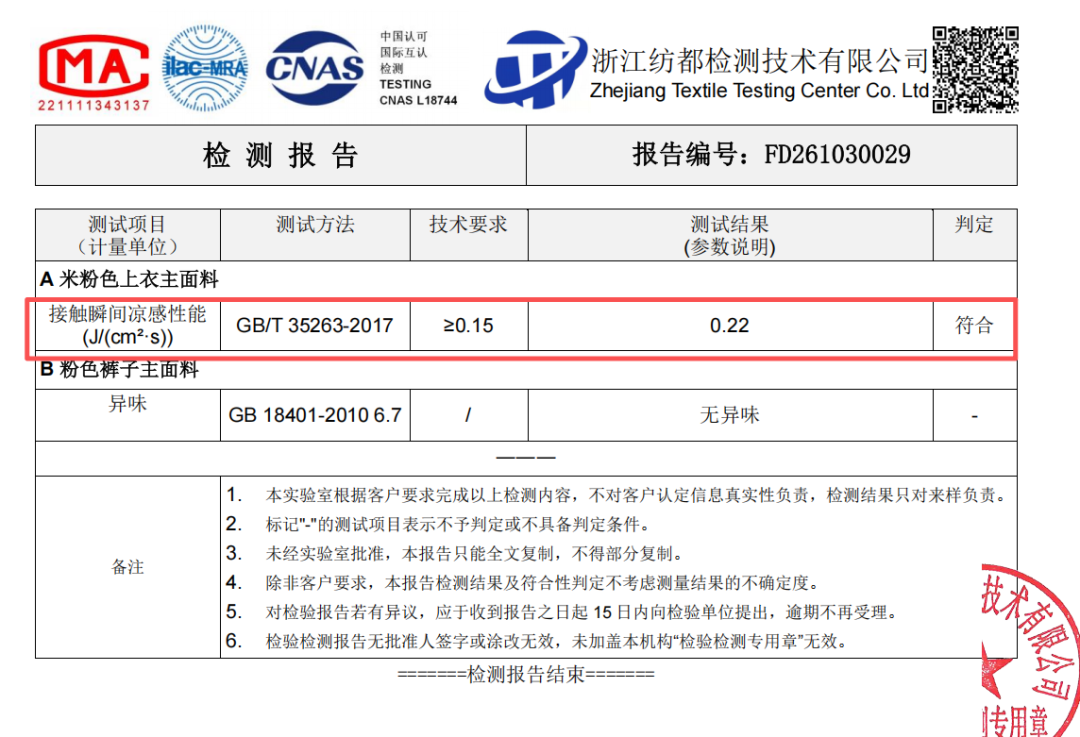This screenshot has width=1080, height=737.
Task: Click remark 6 starting with "检验检测报告无批准人"
Action: click(537, 641)
